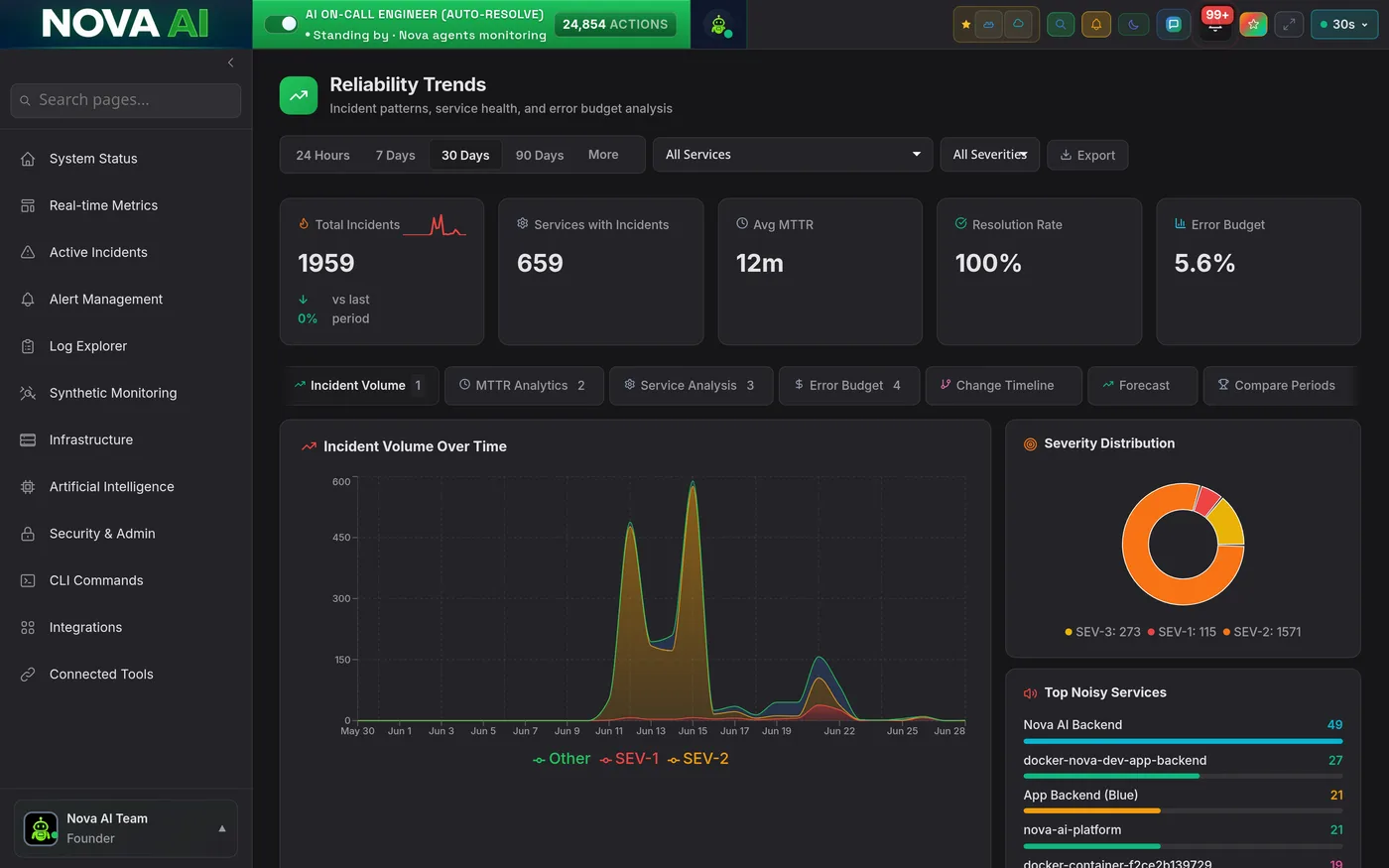Open the search icon in top toolbar
This screenshot has height=868, width=1389.
(x=1061, y=25)
